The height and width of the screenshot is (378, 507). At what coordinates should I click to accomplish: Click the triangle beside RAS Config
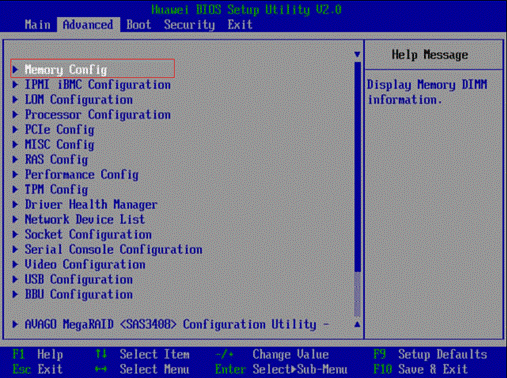coord(15,159)
